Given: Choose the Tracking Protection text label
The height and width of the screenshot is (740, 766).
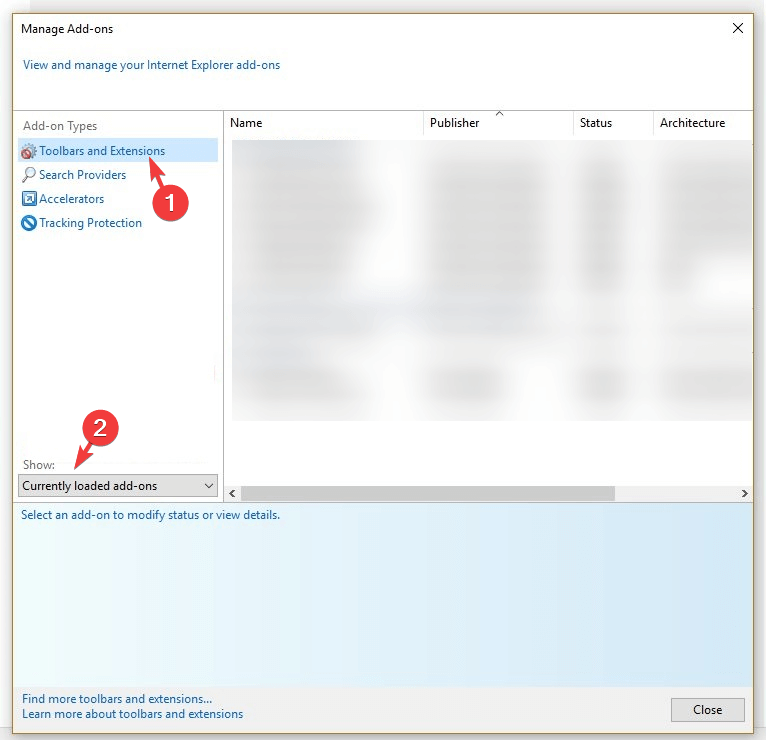Looking at the screenshot, I should [91, 223].
